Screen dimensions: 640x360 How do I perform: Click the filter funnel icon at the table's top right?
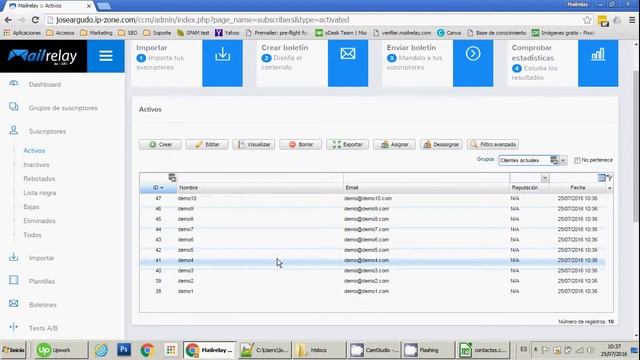[x=609, y=178]
